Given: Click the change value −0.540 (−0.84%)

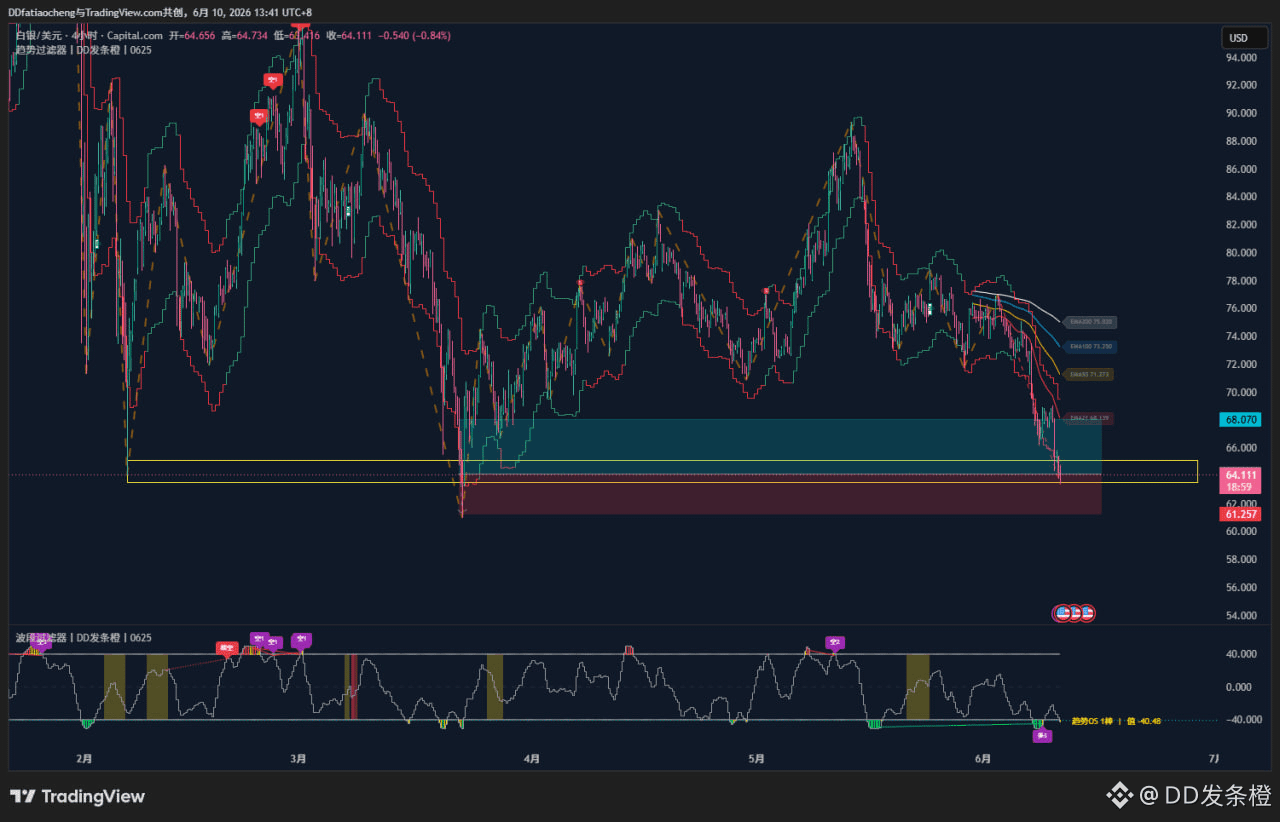Looking at the screenshot, I should tap(414, 35).
